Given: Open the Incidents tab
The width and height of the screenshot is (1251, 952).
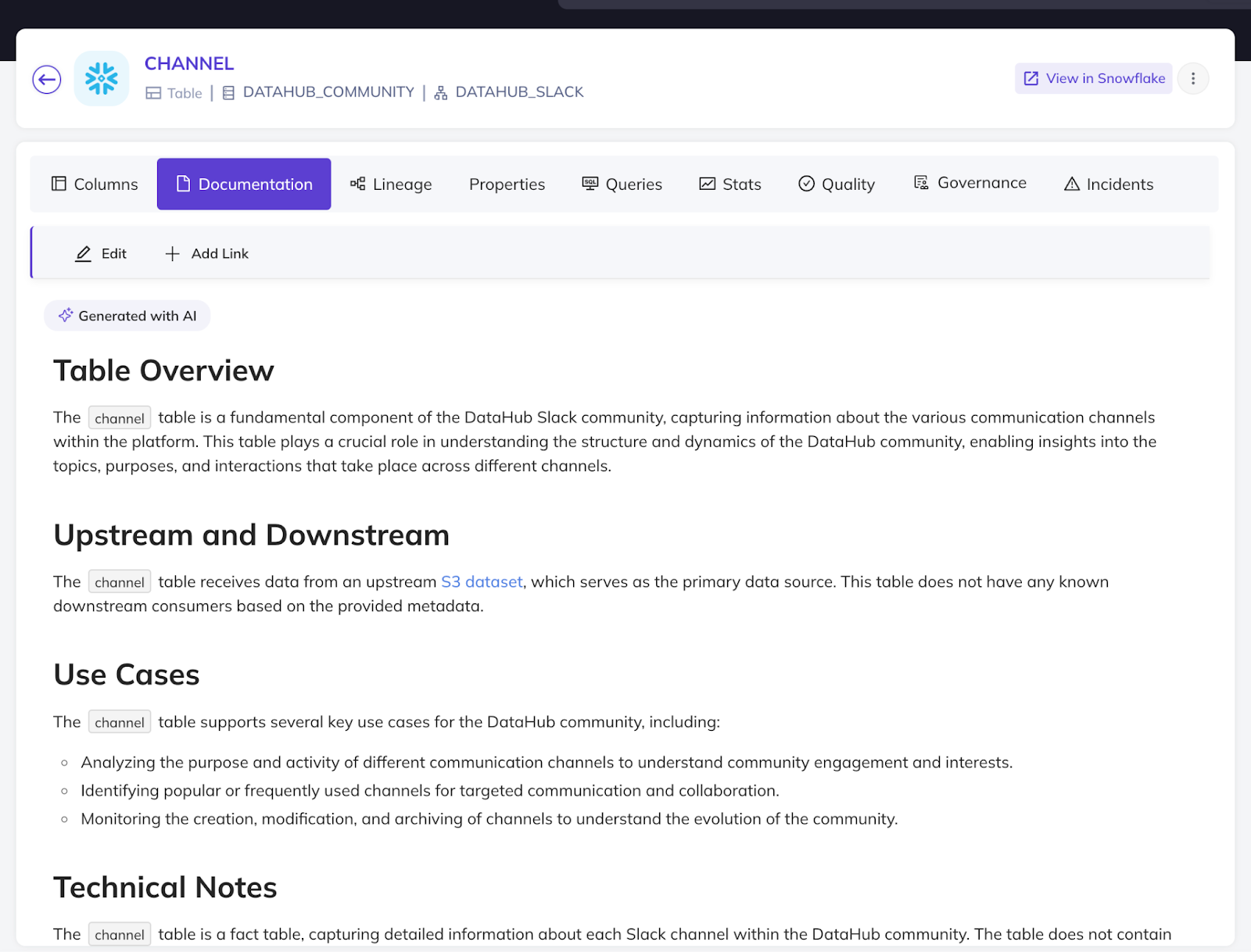Looking at the screenshot, I should pos(1109,184).
